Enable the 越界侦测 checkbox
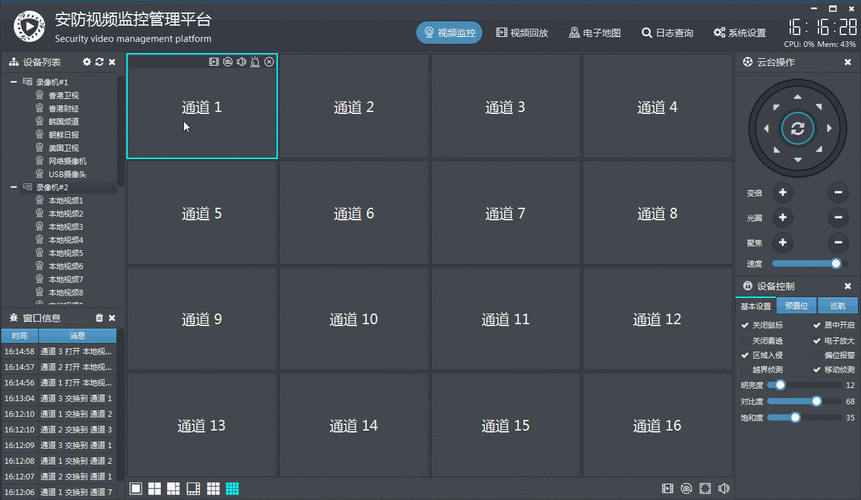The height and width of the screenshot is (500, 861). tap(744, 369)
